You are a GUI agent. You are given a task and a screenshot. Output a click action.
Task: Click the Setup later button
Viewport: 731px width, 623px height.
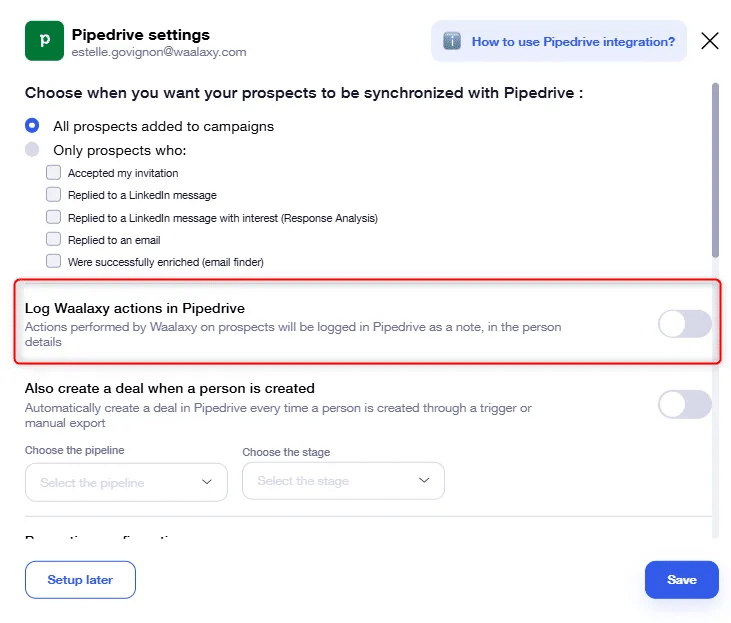point(80,580)
